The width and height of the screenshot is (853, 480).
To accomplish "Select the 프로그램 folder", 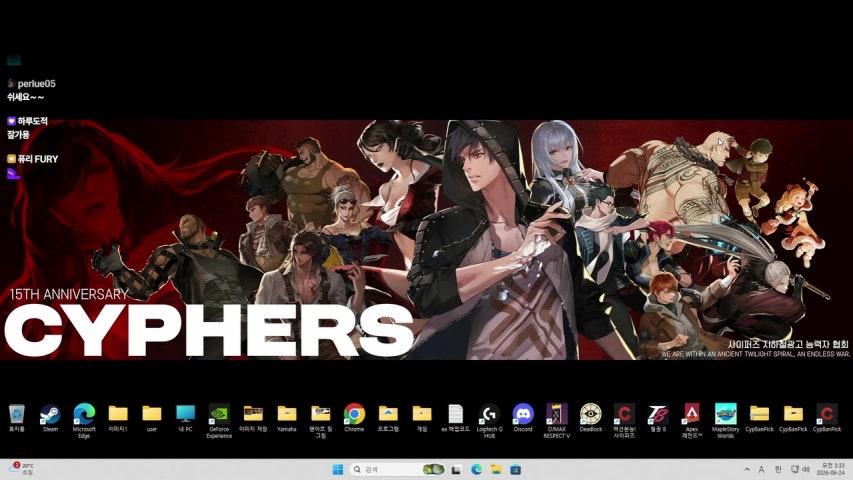I will pyautogui.click(x=388, y=417).
